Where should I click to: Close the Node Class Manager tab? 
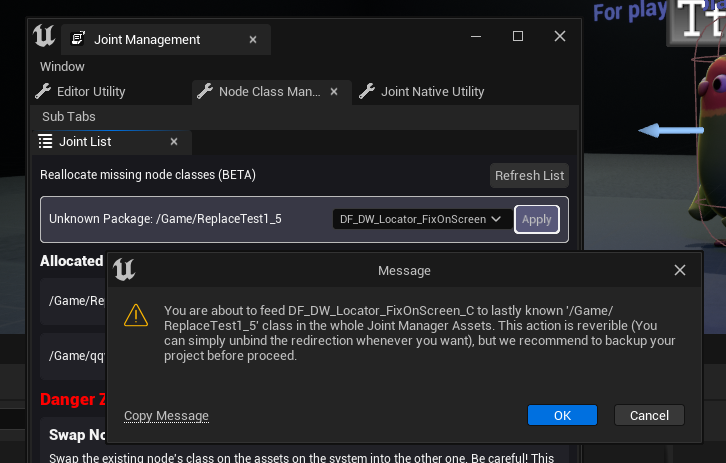click(x=335, y=92)
